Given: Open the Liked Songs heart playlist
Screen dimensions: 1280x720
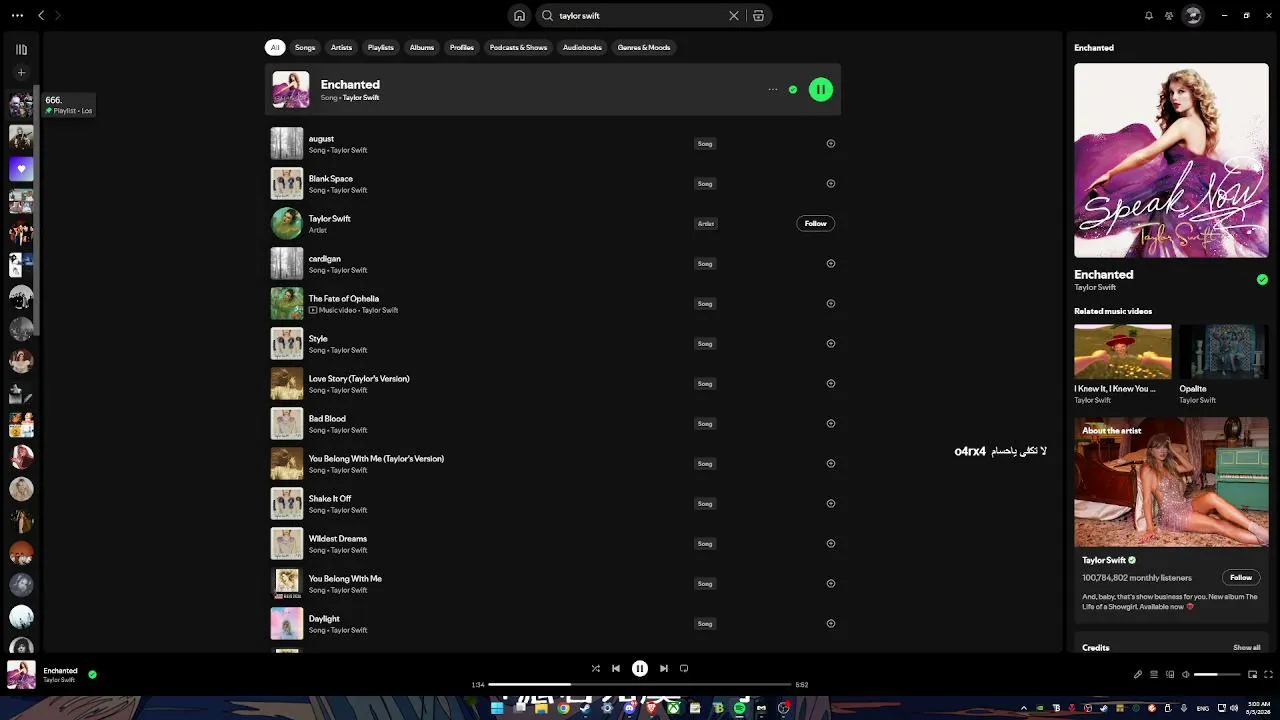Looking at the screenshot, I should (21, 169).
